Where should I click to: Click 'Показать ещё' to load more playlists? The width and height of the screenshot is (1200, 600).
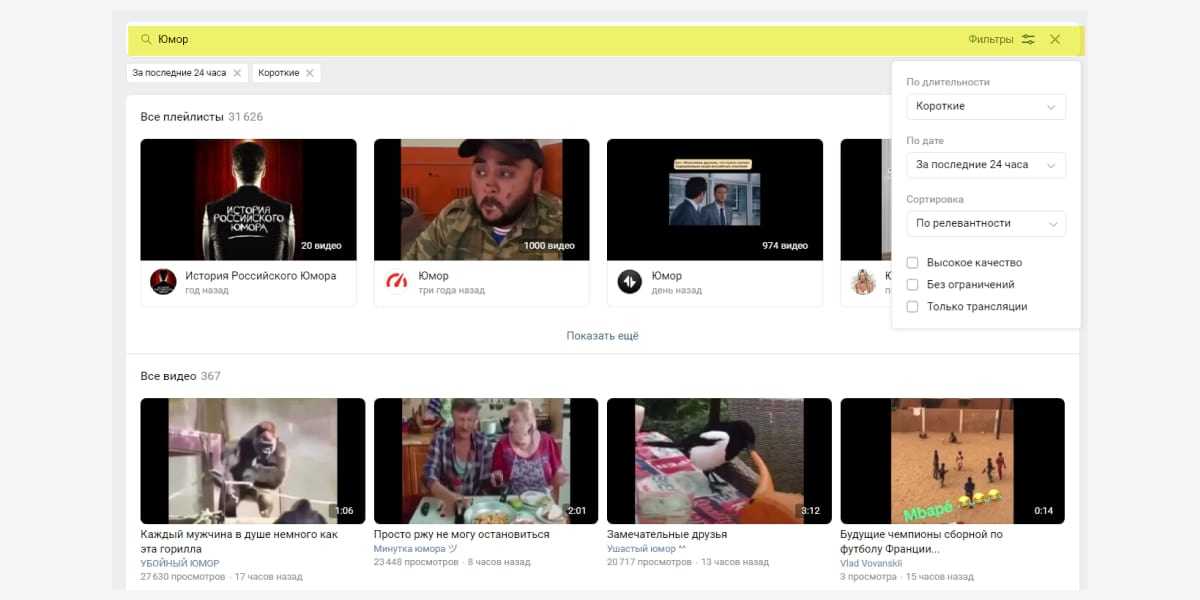click(x=602, y=336)
